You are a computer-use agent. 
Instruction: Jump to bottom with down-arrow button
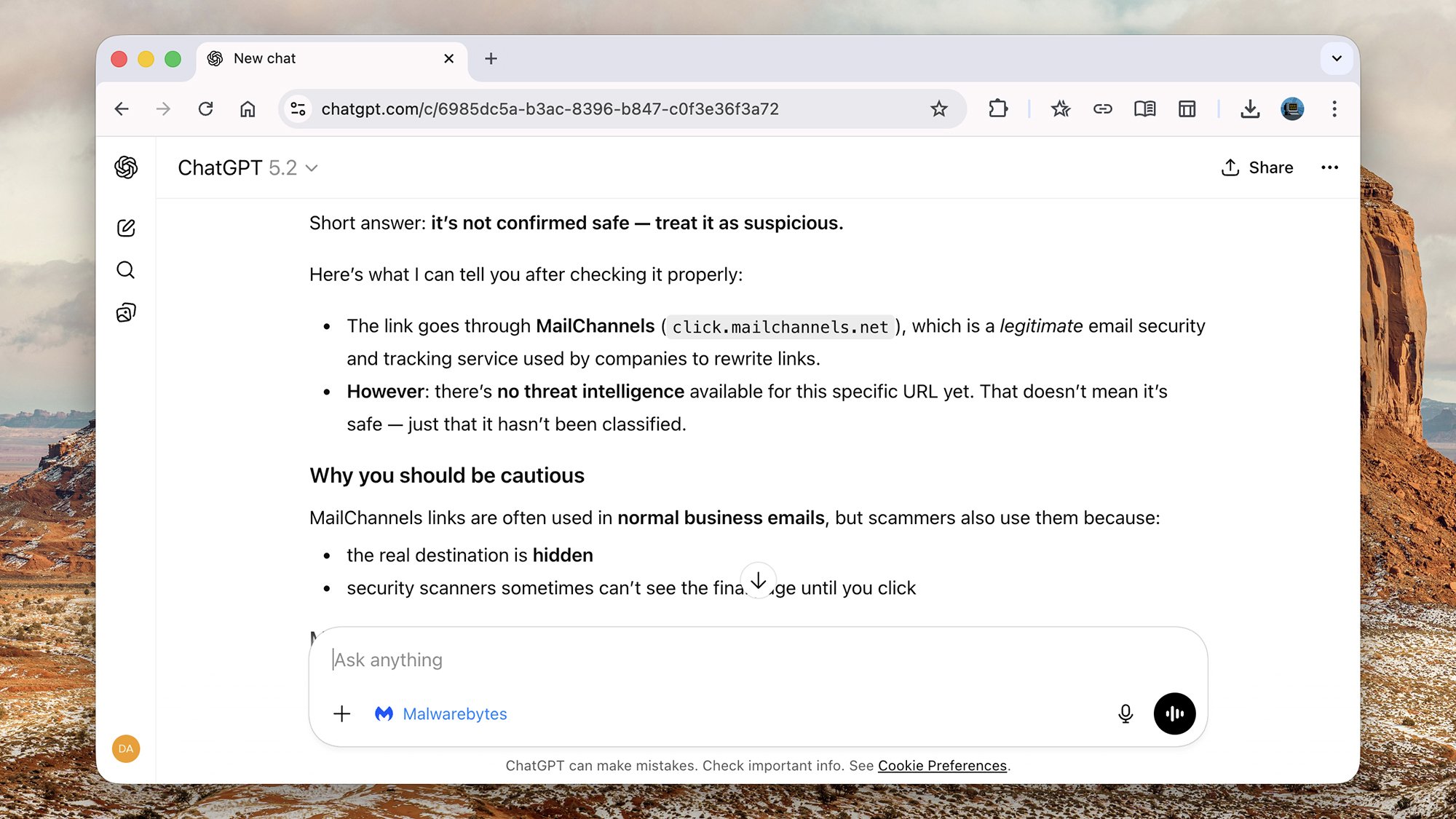point(759,580)
